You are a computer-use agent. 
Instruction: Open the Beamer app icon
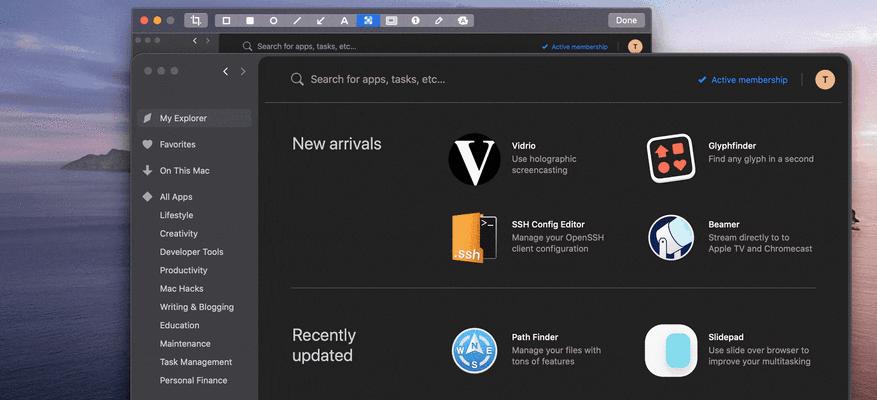pos(671,237)
